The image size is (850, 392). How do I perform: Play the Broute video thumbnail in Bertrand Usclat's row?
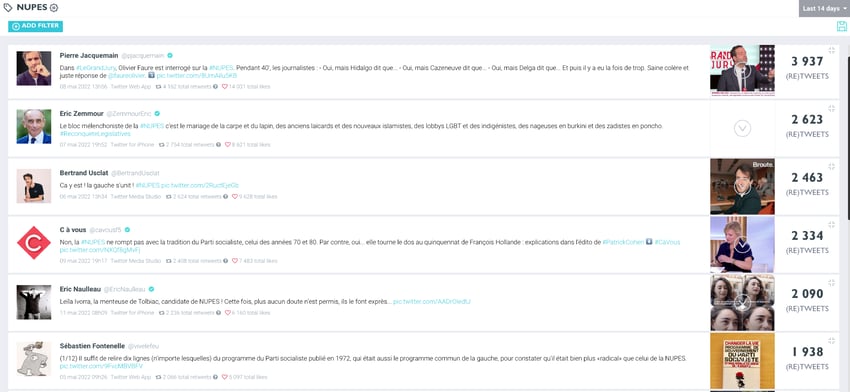[742, 187]
